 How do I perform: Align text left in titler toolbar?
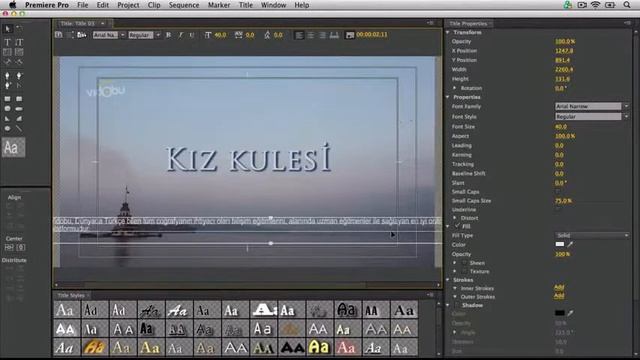click(299, 36)
